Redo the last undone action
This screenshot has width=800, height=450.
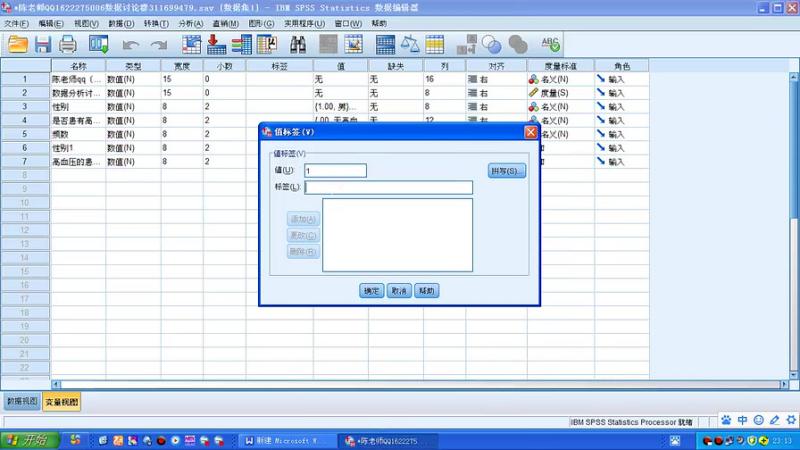(x=159, y=45)
